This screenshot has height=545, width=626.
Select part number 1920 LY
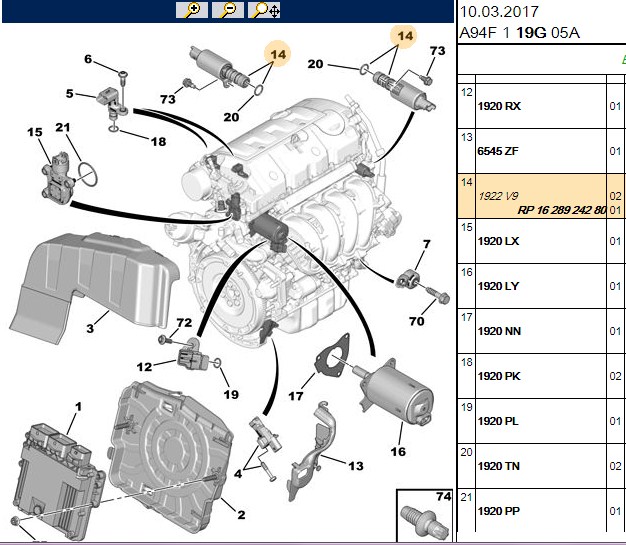point(499,286)
